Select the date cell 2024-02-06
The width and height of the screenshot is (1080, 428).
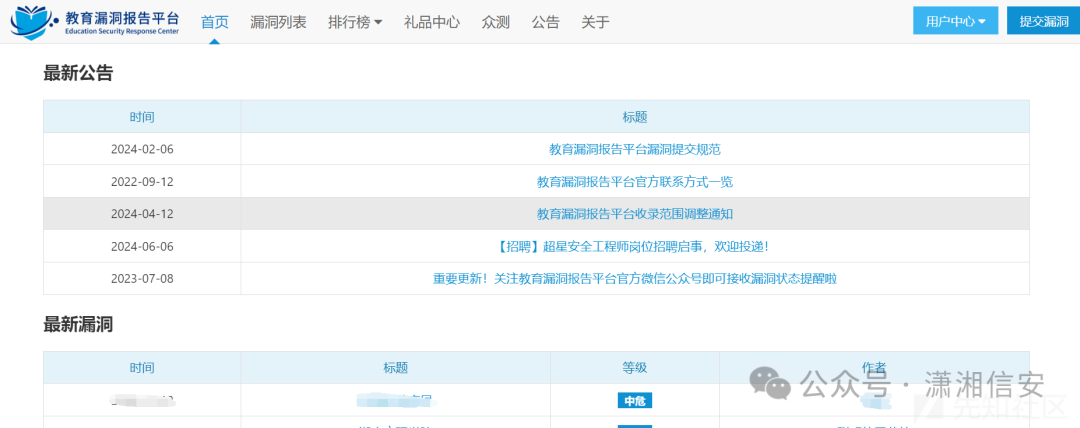142,149
